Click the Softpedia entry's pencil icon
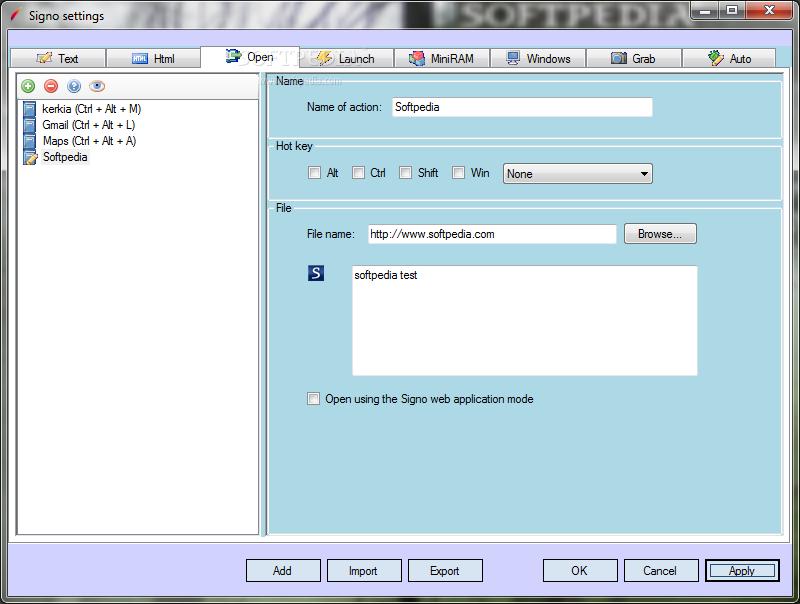 pos(30,157)
